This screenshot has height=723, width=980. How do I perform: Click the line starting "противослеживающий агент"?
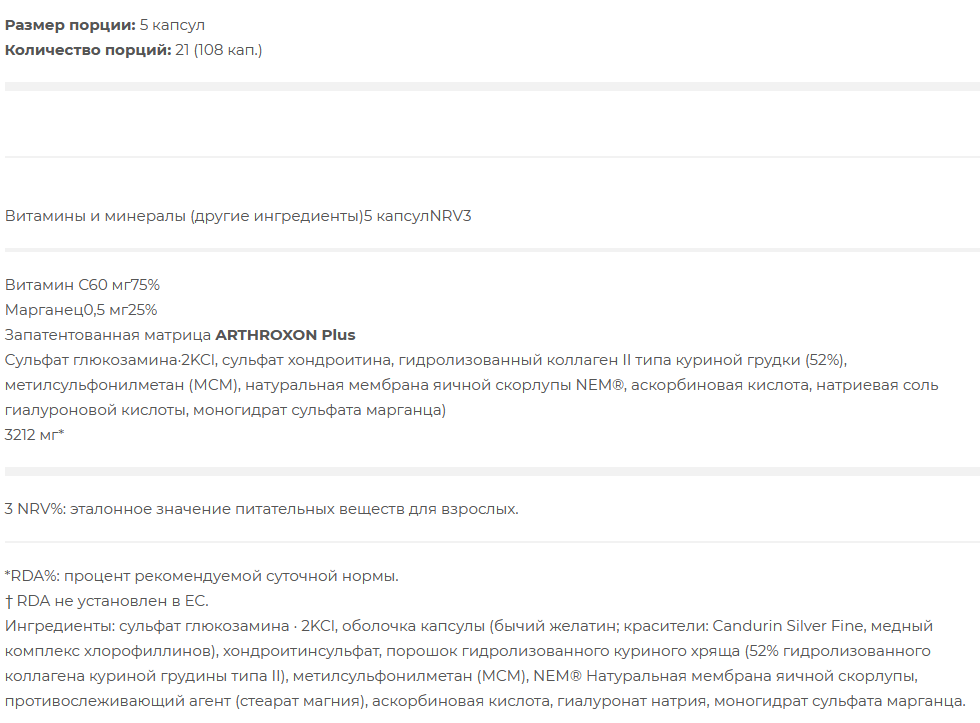[x=486, y=701]
